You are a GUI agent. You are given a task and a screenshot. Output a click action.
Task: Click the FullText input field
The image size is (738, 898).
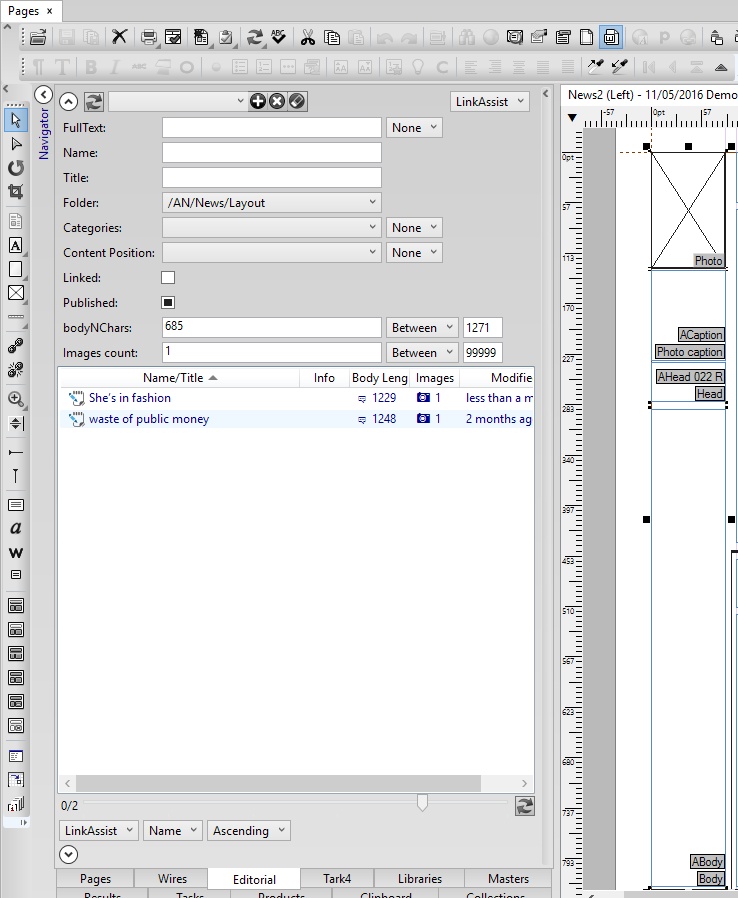pos(272,128)
